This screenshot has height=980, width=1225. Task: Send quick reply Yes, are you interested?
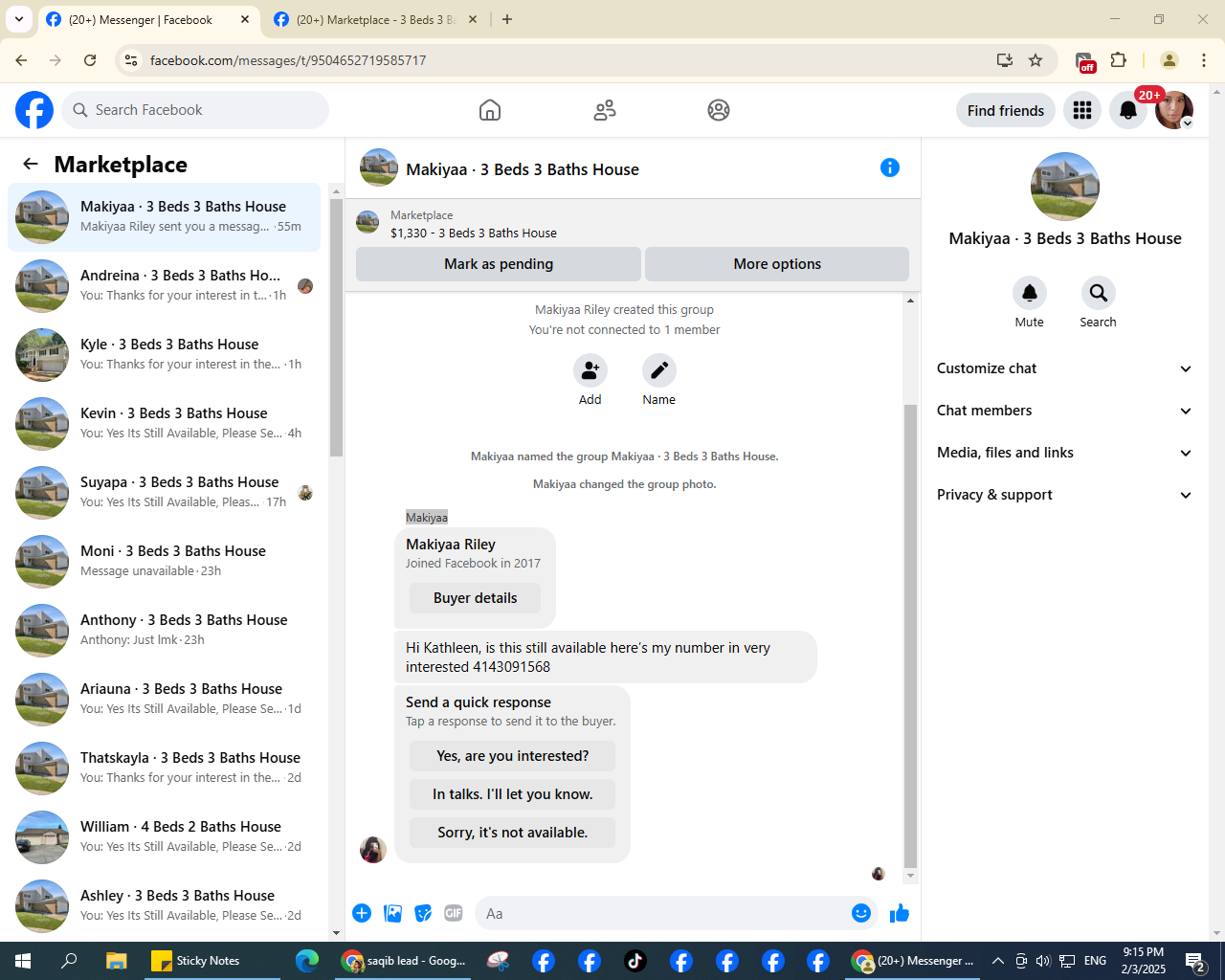[512, 756]
